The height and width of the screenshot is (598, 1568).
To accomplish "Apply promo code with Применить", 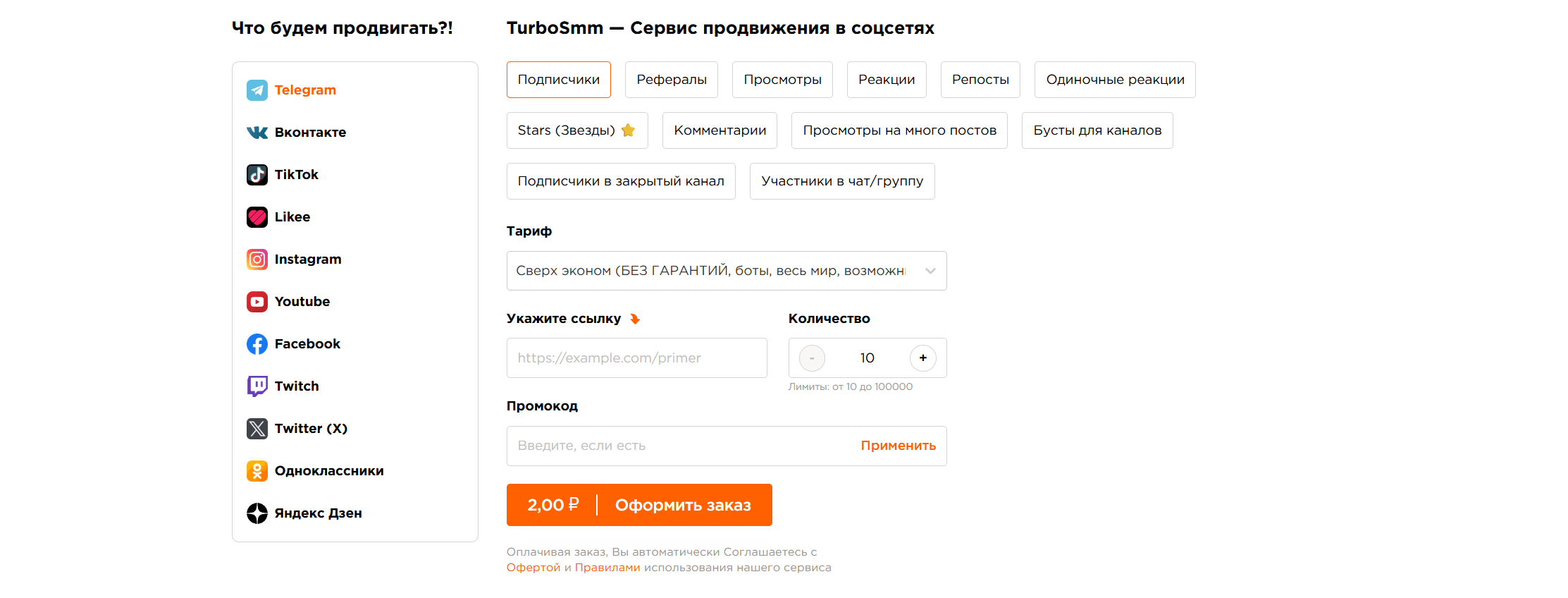I will click(898, 446).
